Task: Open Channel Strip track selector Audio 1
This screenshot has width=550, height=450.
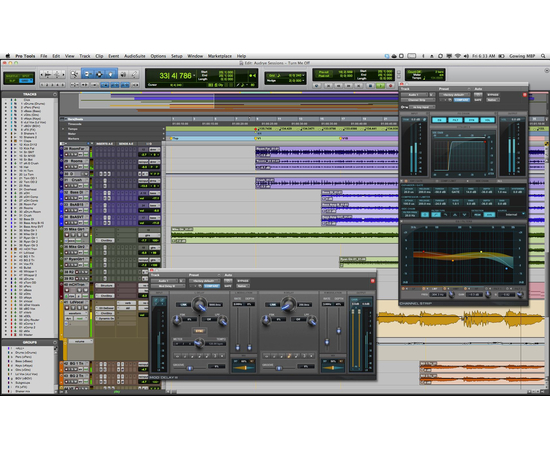Action: 414,94
